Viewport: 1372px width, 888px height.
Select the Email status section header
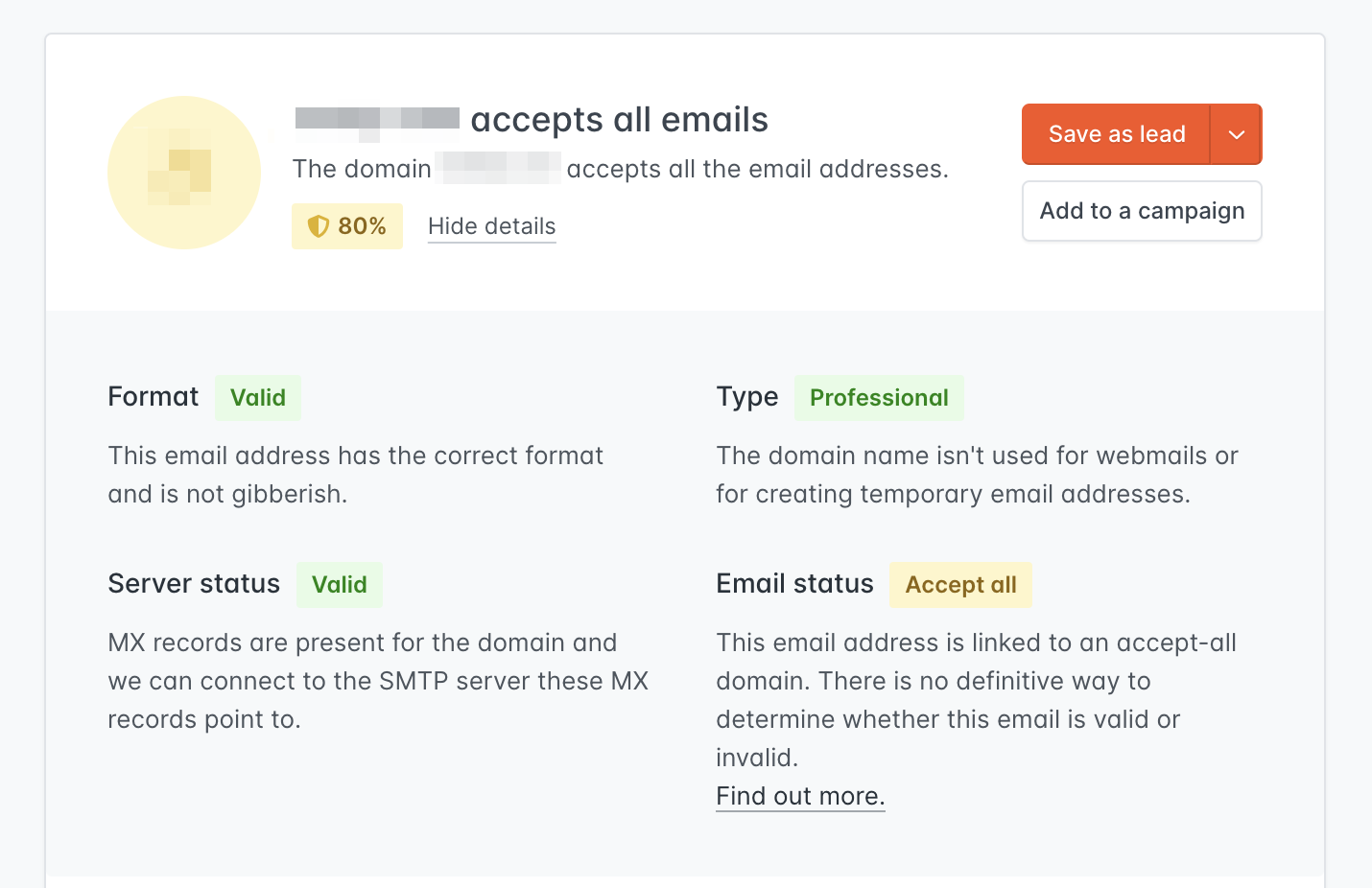(794, 584)
